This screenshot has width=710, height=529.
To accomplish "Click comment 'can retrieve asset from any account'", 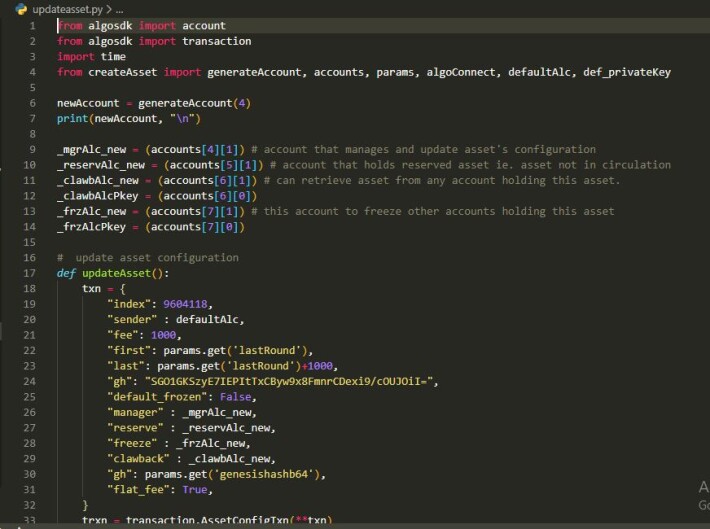I will coord(442,180).
